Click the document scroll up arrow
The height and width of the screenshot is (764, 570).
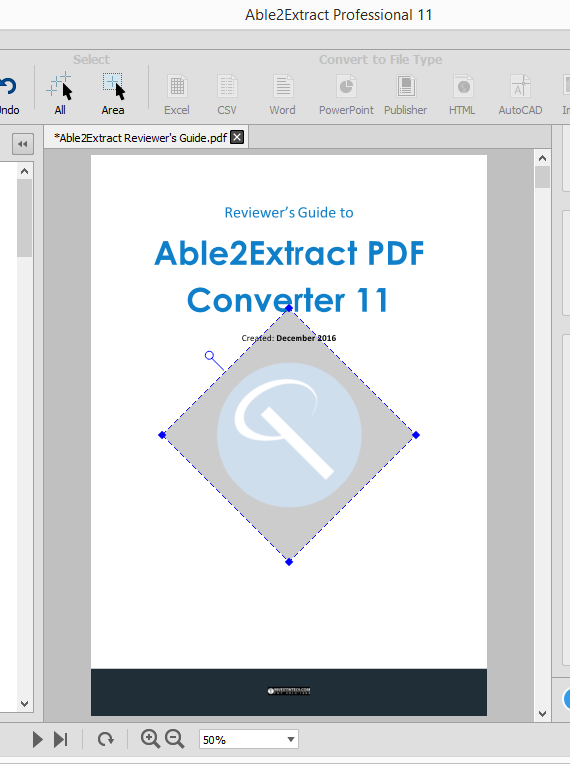coord(542,158)
